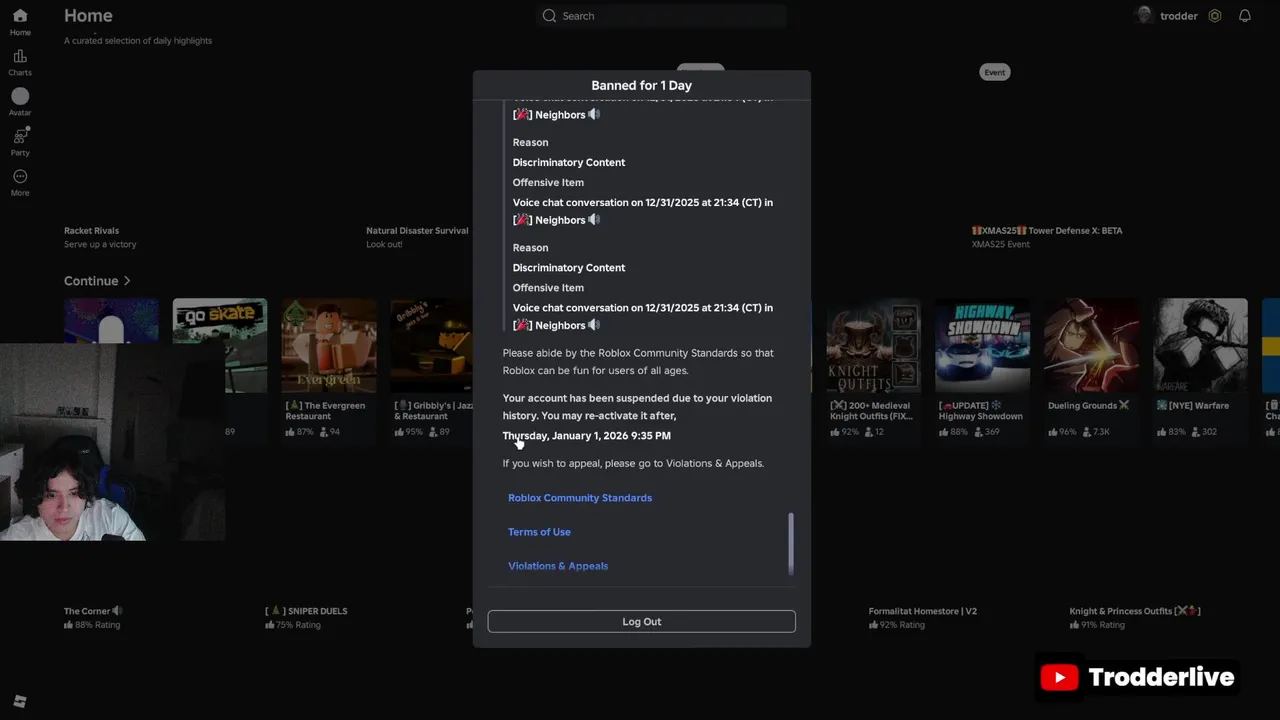Open the Avatar sidebar icon
The image size is (1280, 720).
click(20, 96)
